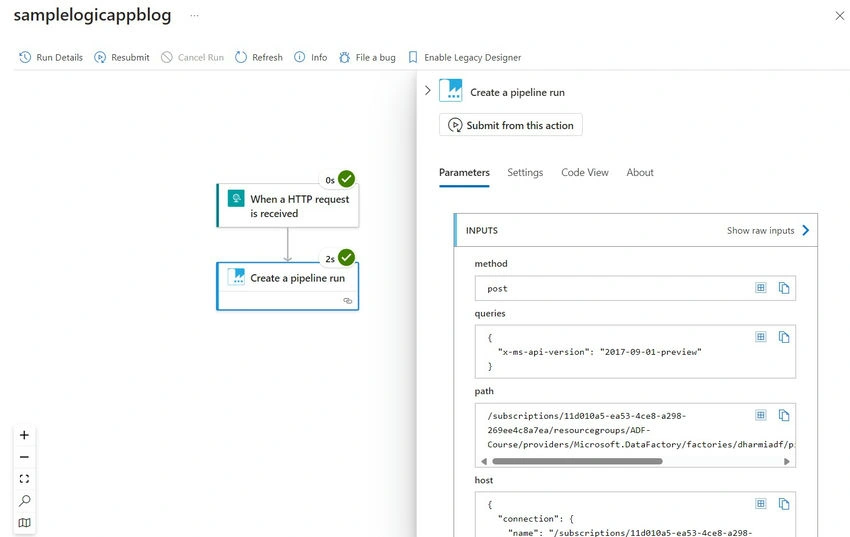The width and height of the screenshot is (850, 537).
Task: Open Run Details in the toolbar
Action: [51, 57]
